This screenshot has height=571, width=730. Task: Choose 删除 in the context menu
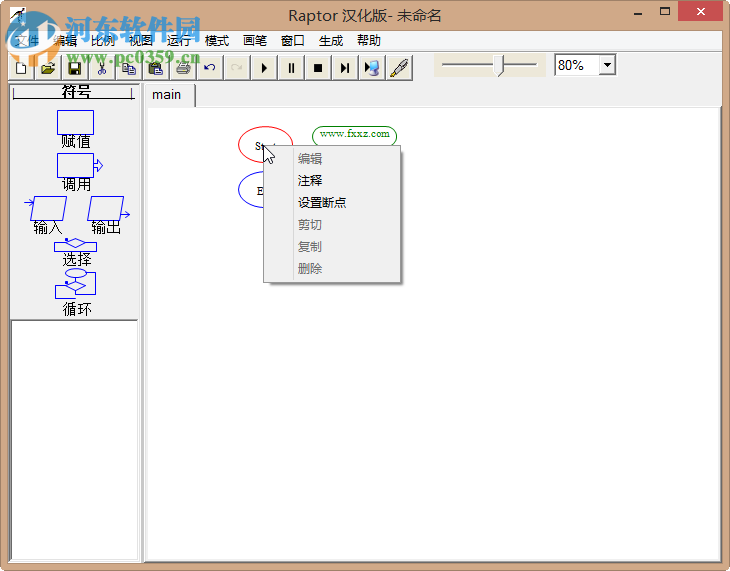[x=332, y=269]
